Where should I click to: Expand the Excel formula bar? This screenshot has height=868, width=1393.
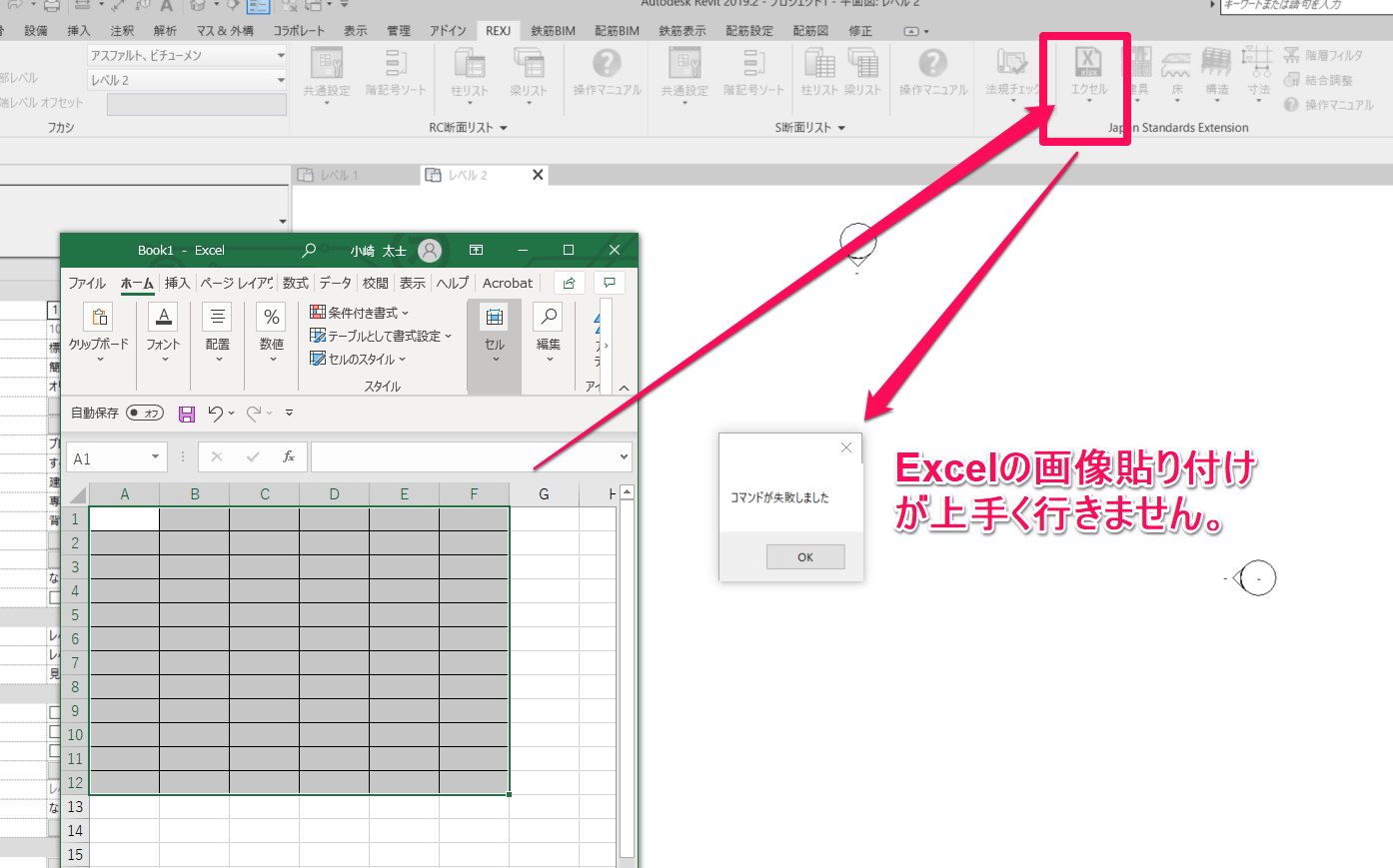pos(624,457)
